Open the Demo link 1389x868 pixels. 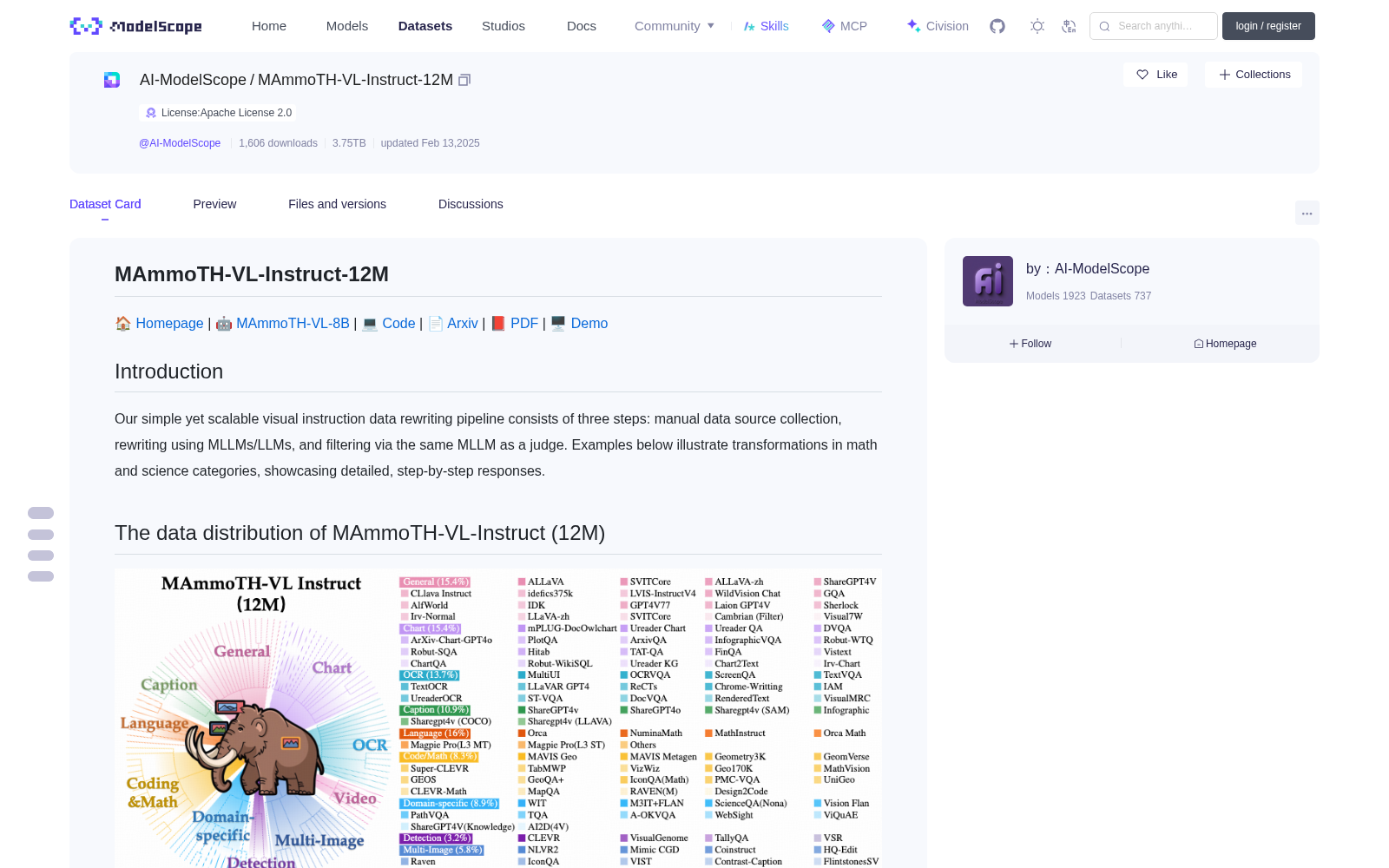(x=589, y=323)
